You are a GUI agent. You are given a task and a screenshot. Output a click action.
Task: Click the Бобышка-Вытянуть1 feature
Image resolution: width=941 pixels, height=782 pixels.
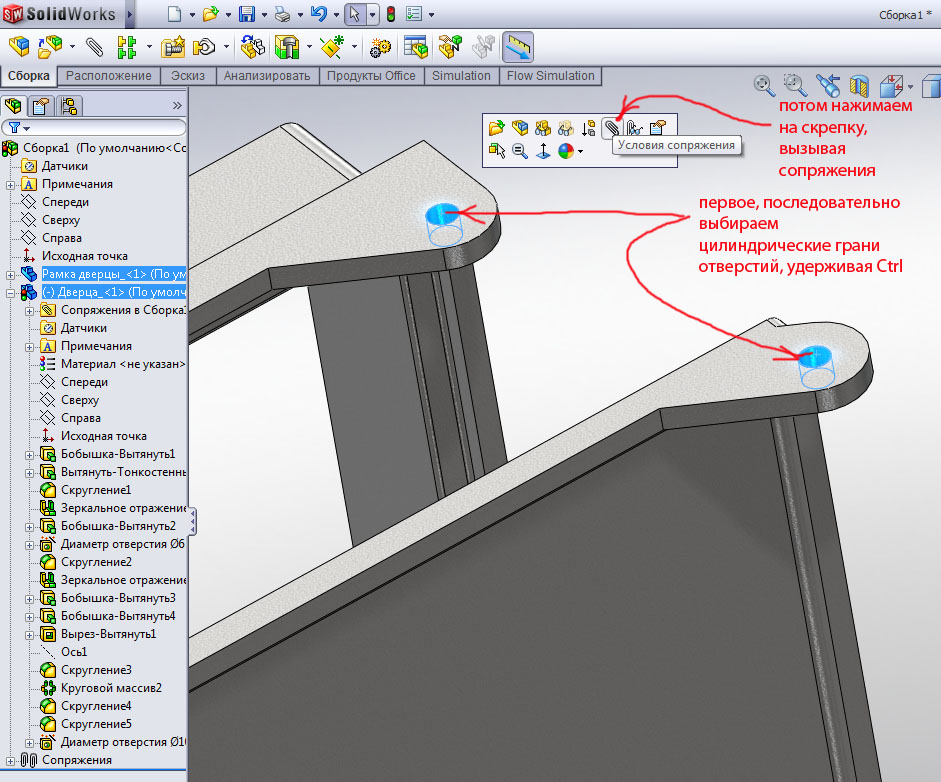(117, 454)
